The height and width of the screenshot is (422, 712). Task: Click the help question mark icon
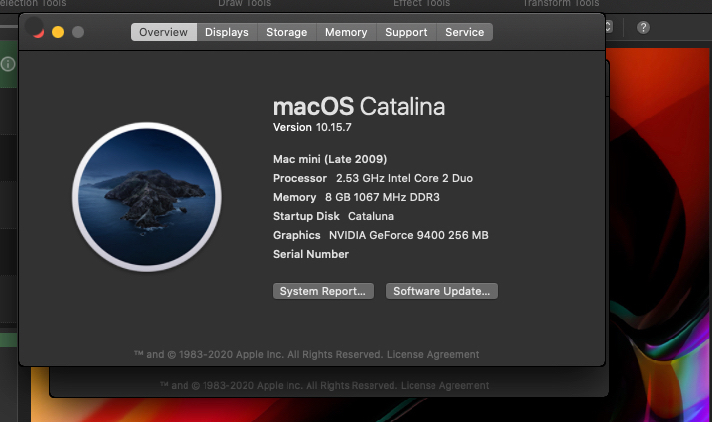643,28
